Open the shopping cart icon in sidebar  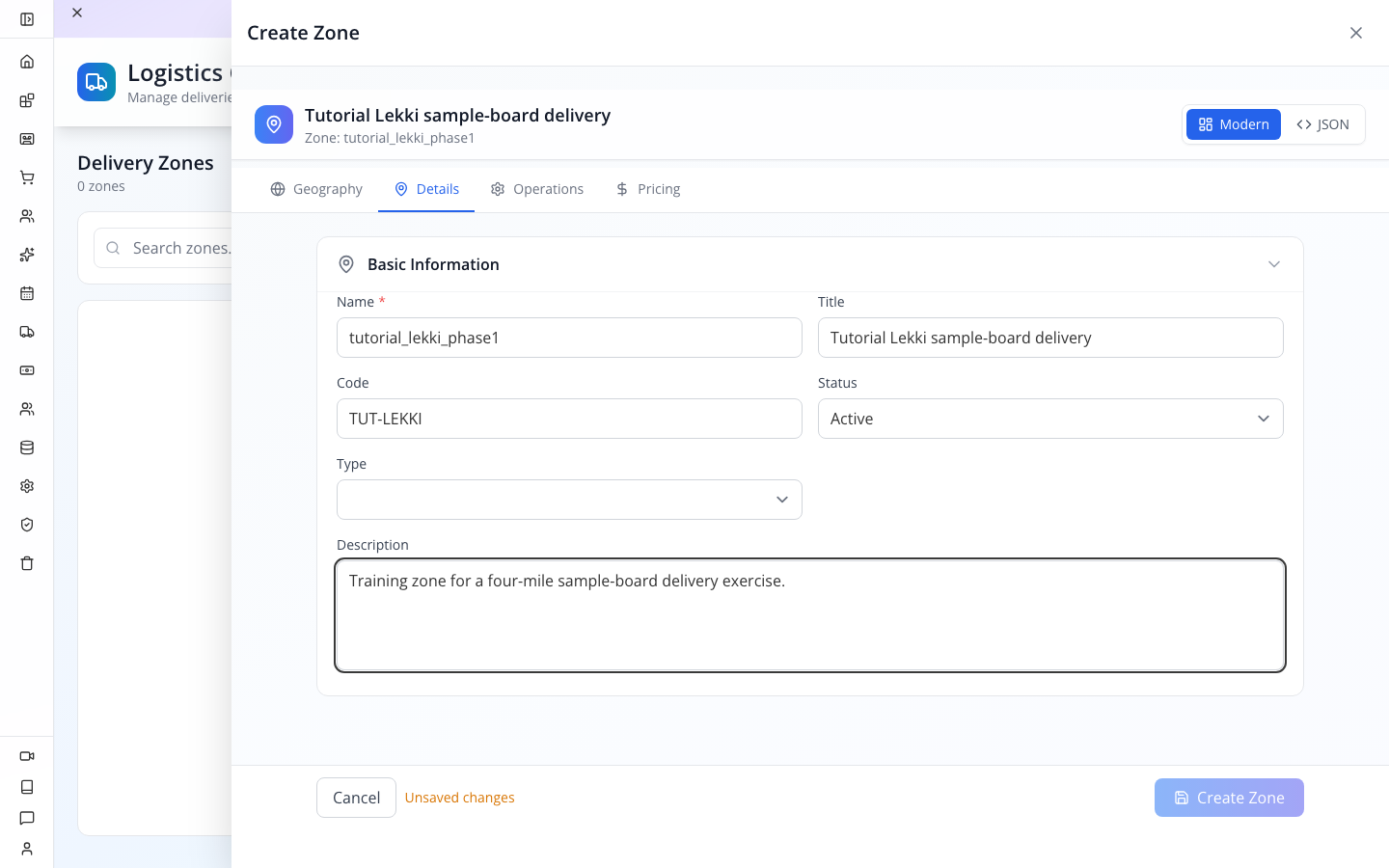point(27,177)
